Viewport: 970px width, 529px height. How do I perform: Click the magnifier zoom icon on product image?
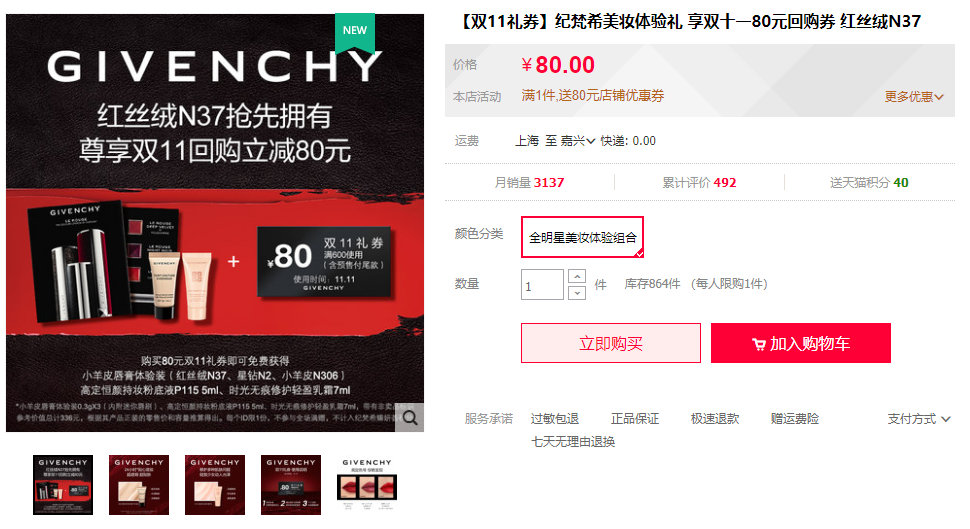[410, 418]
